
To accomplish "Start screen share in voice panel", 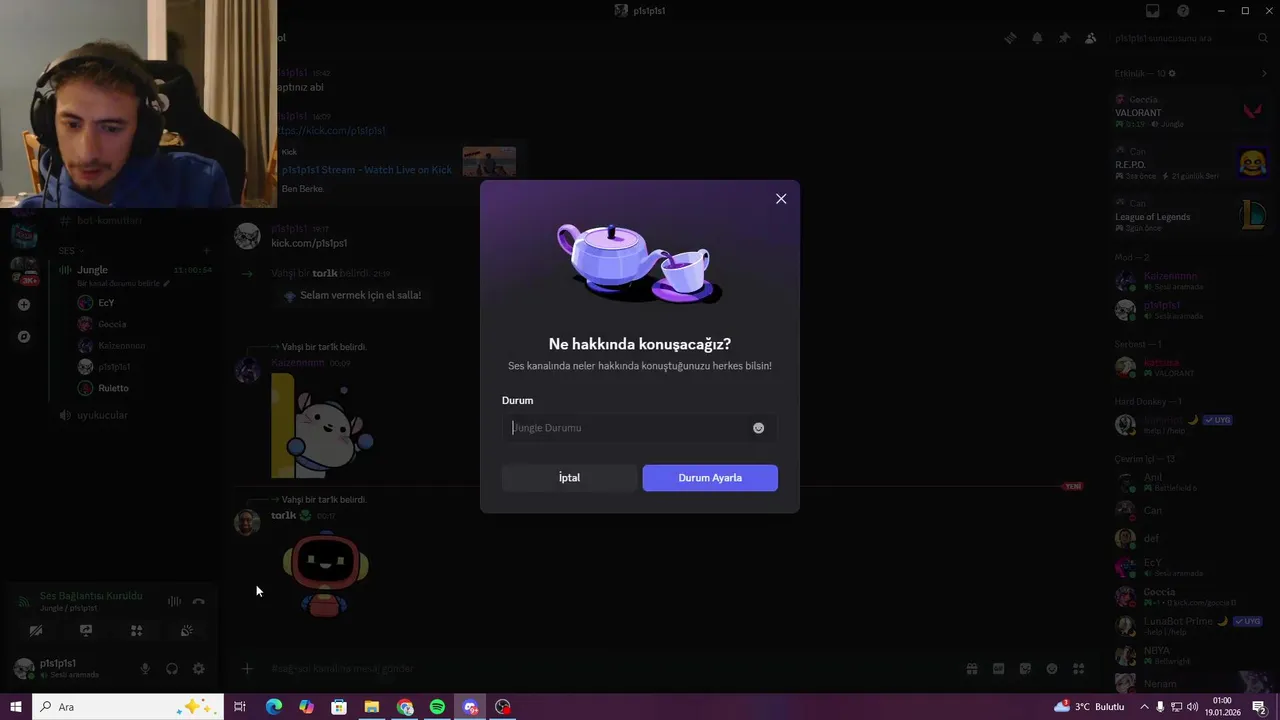I will click(x=86, y=631).
